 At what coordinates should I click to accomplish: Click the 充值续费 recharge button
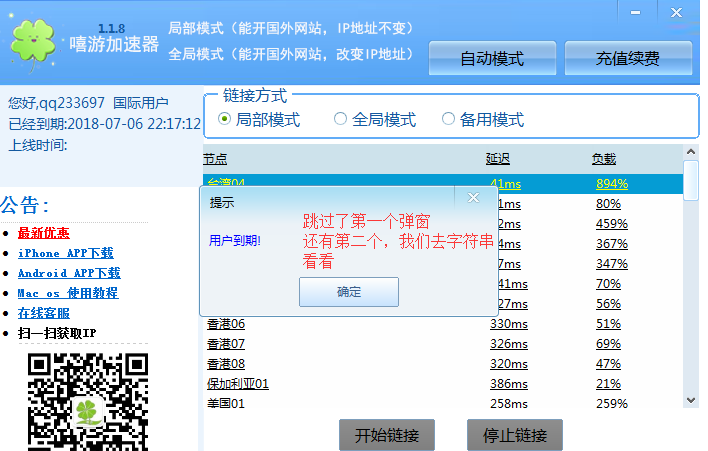[x=628, y=59]
